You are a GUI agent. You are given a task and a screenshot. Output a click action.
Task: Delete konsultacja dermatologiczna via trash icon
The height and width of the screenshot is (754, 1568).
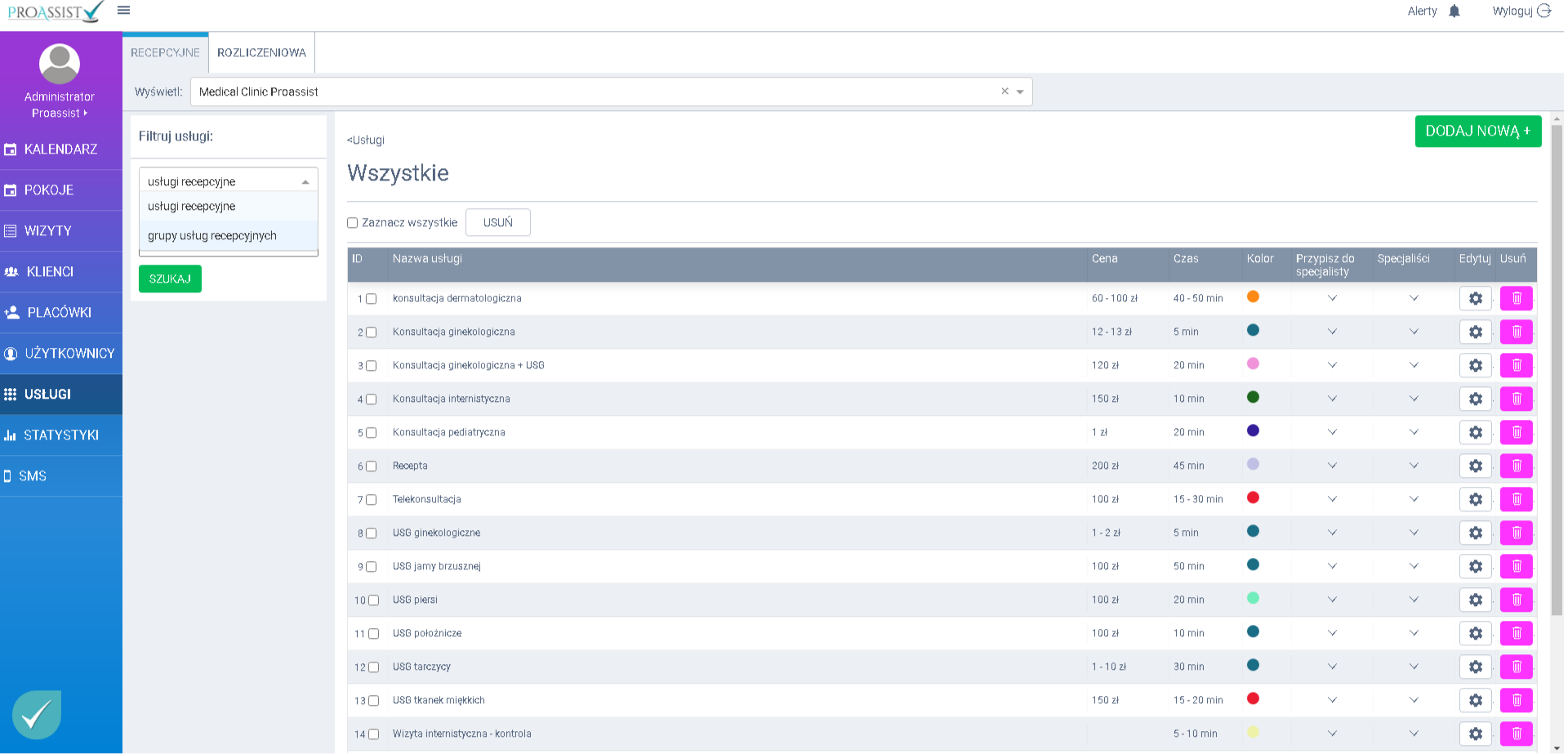coord(1516,298)
